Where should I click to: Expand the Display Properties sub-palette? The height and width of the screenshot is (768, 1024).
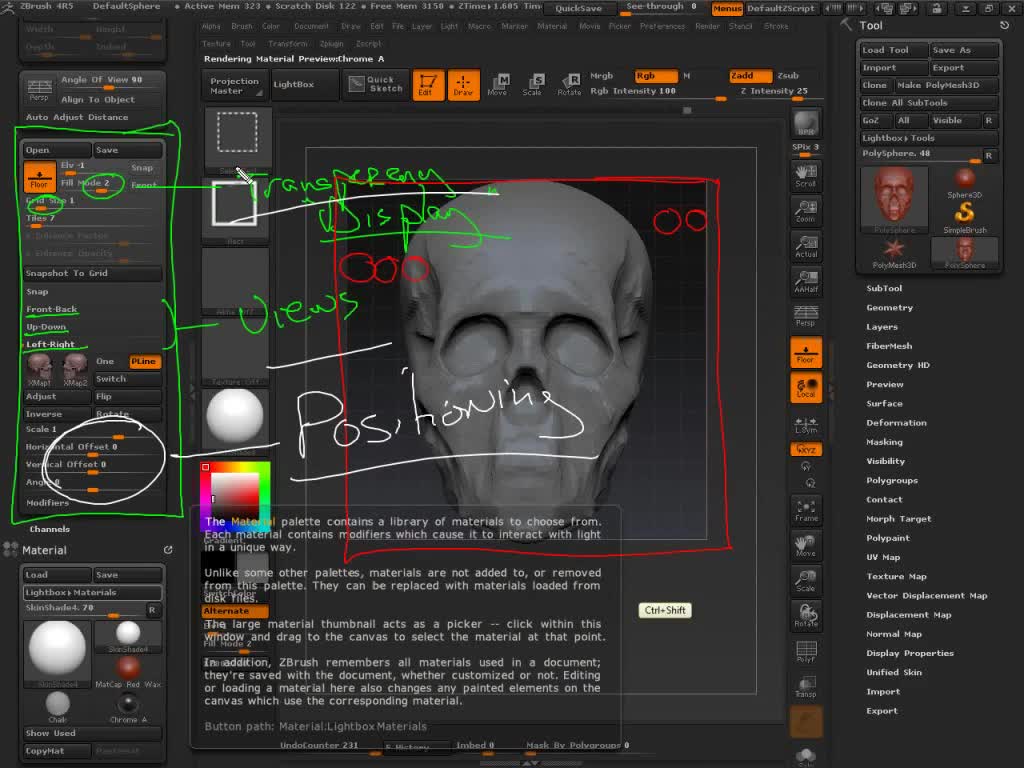tap(910, 653)
